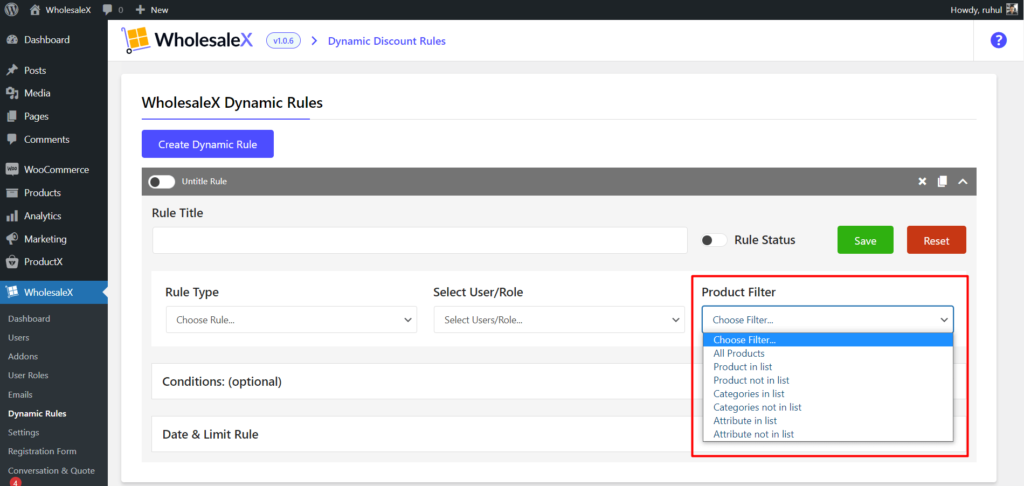Open the comments bubble icon in admin bar
This screenshot has width=1024, height=486.
(x=107, y=10)
